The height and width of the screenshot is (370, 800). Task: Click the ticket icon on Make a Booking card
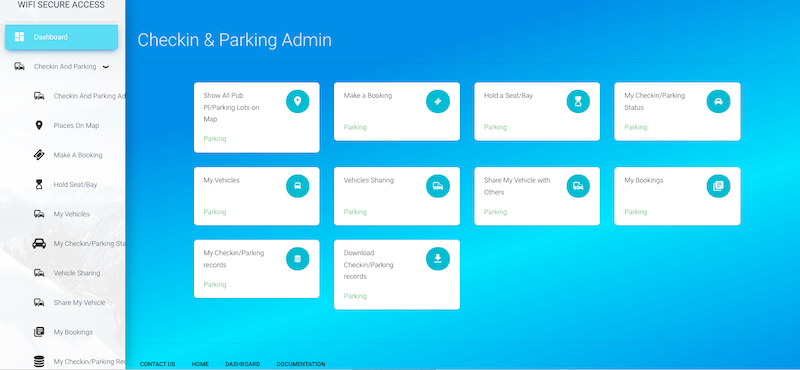(438, 102)
